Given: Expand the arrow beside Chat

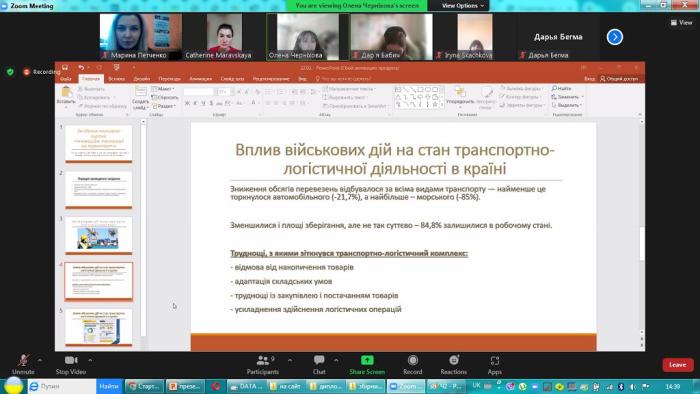Looking at the screenshot, I should click(x=336, y=360).
